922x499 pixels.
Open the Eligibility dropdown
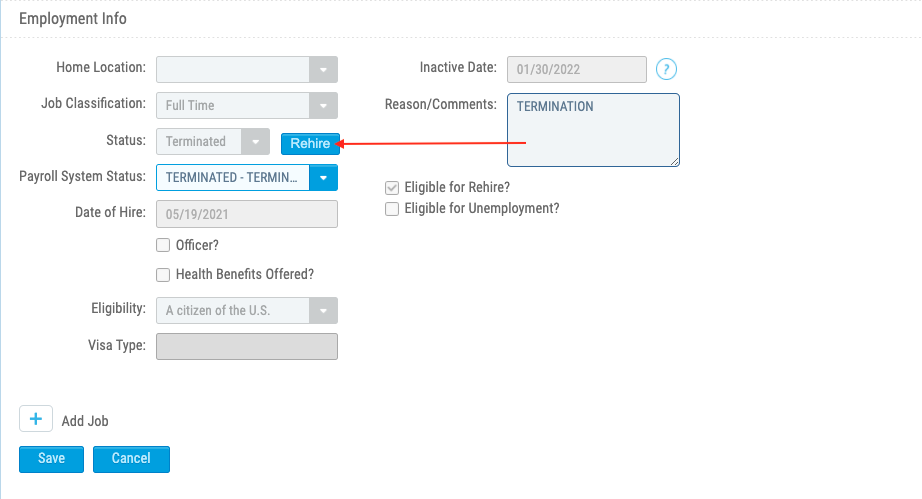click(323, 311)
